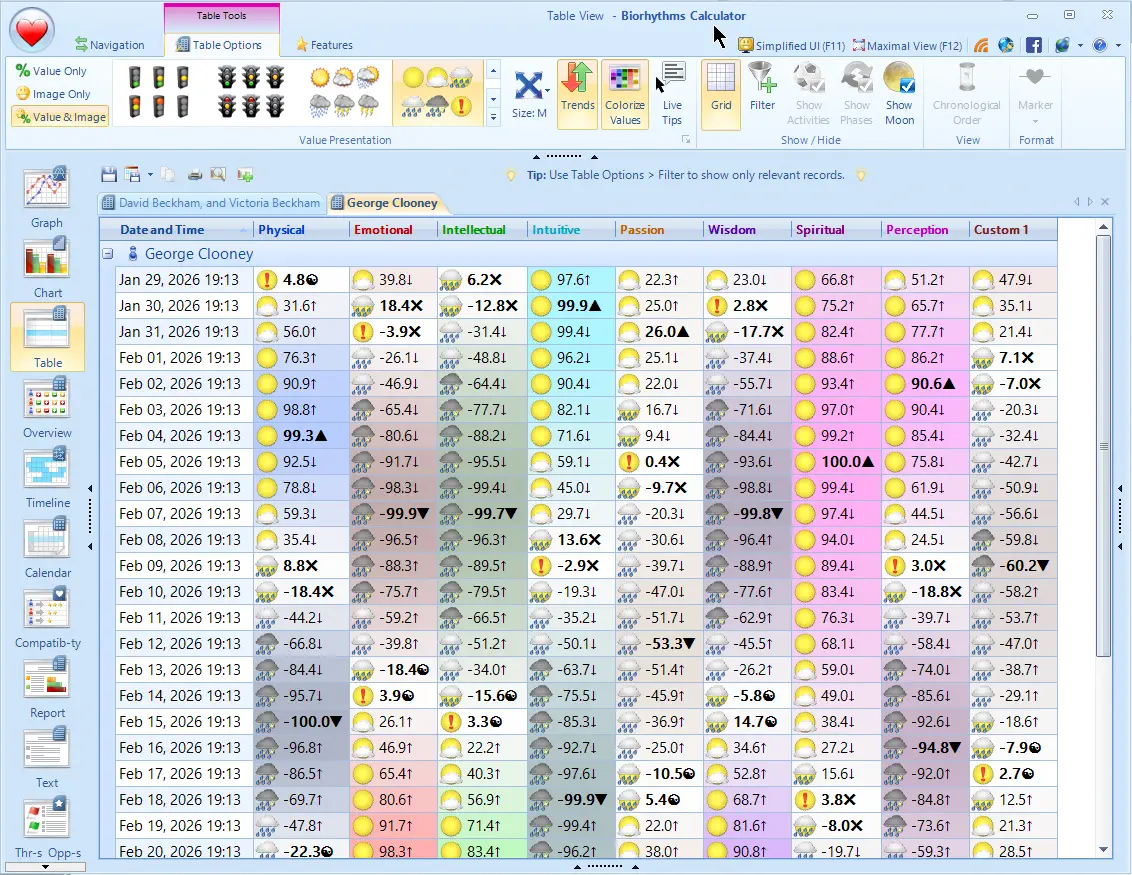
Task: Expand the help menu dropdown arrow
Action: (x=1116, y=44)
